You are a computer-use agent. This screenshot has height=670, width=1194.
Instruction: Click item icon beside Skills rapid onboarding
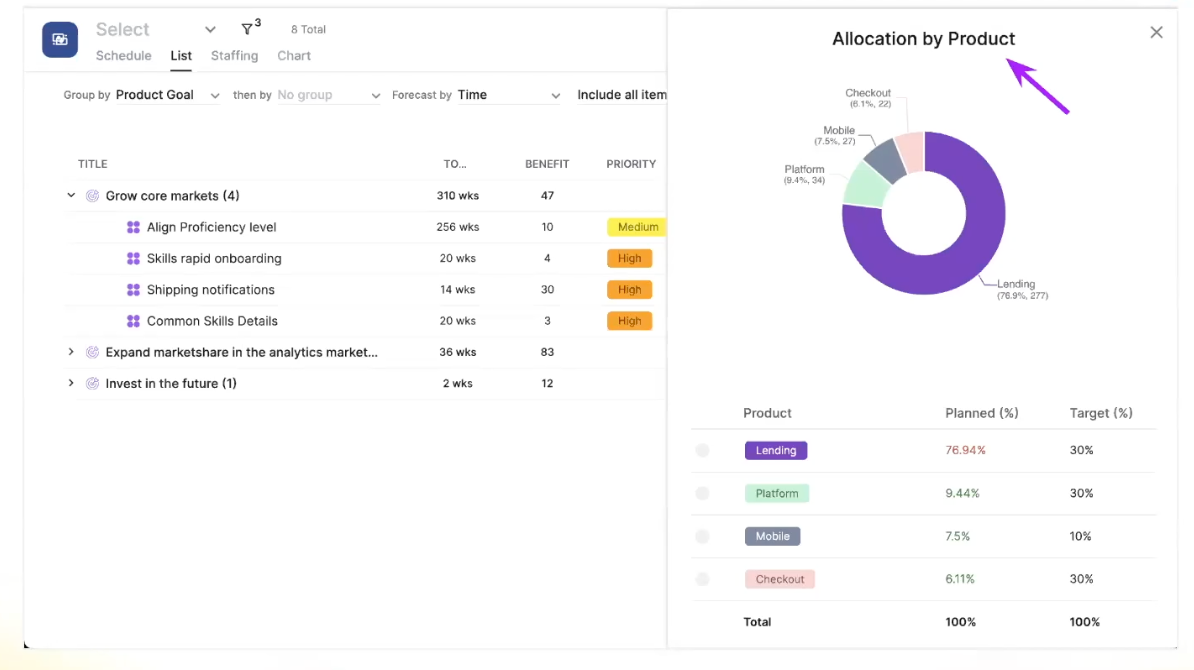click(133, 258)
